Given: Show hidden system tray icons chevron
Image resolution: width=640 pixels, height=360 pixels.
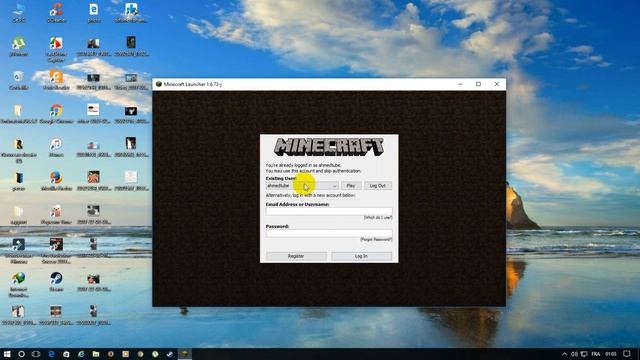Looking at the screenshot, I should click(x=564, y=354).
